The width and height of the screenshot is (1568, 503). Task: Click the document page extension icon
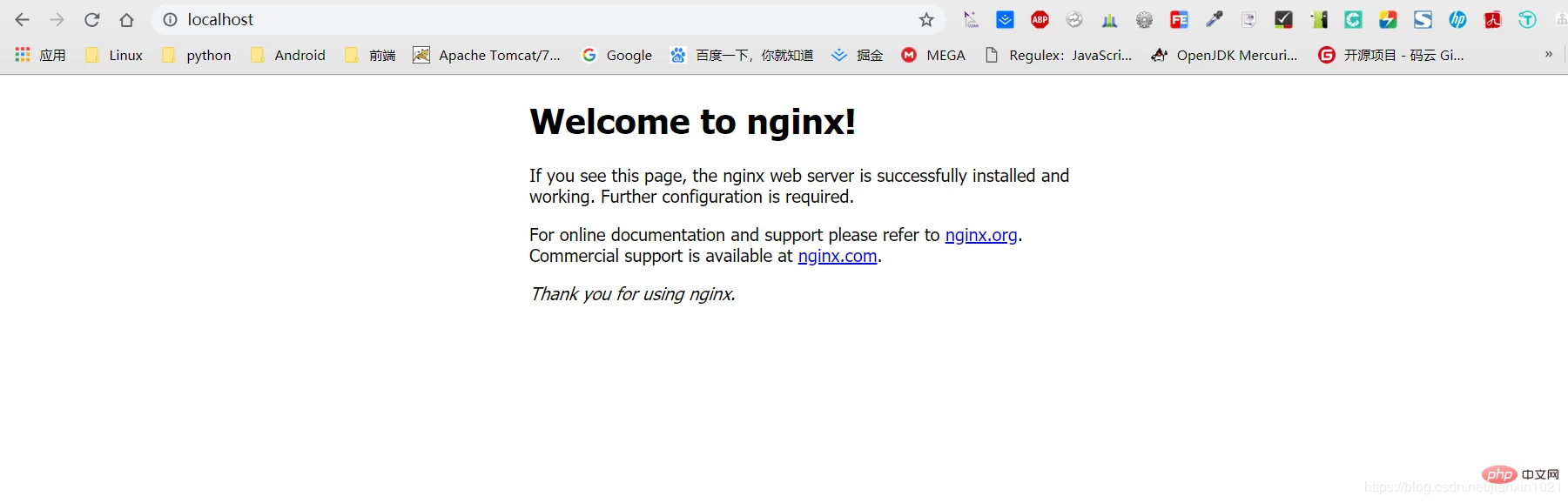pyautogui.click(x=1249, y=20)
